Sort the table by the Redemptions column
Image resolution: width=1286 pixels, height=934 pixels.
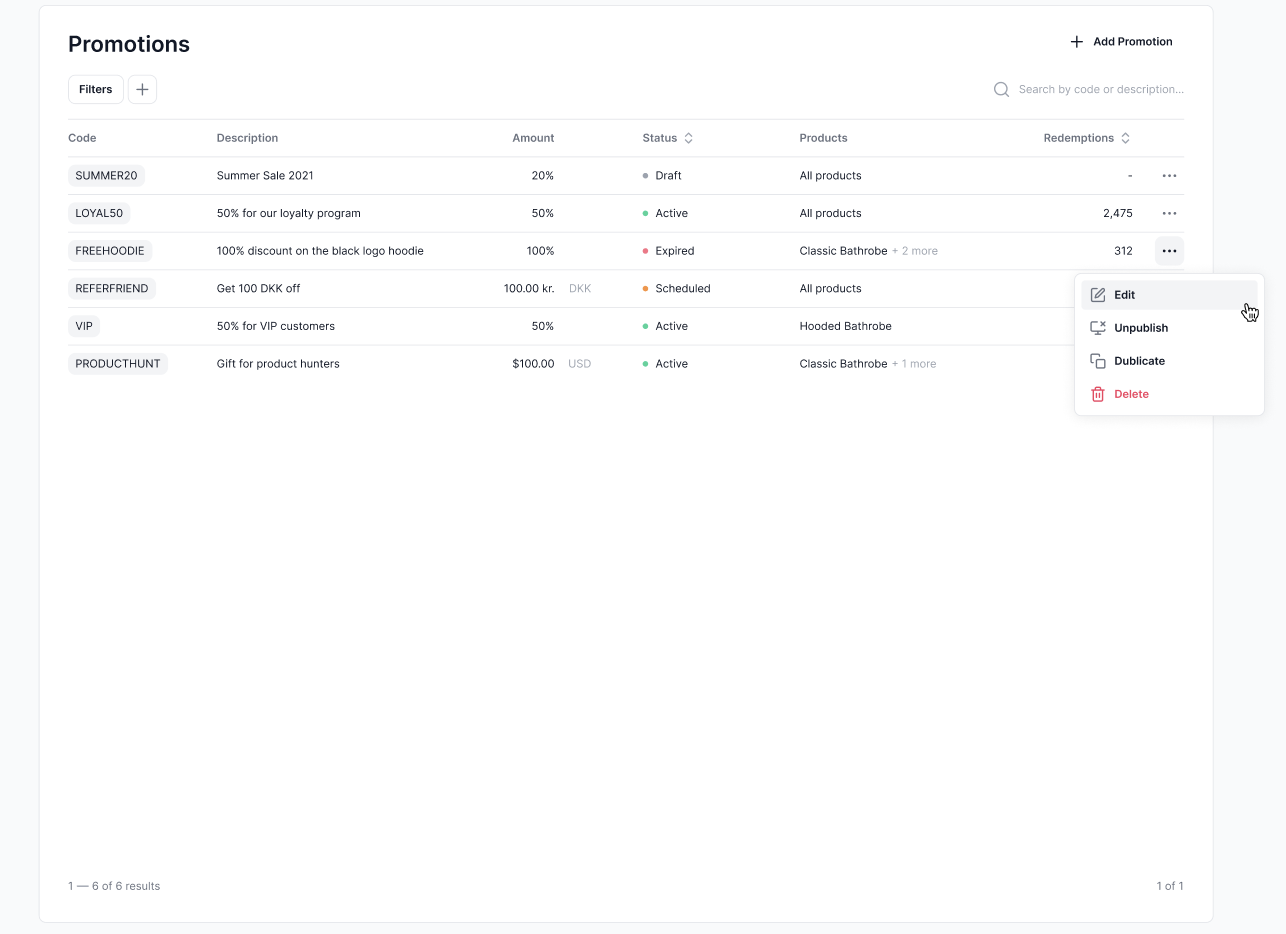pyautogui.click(x=1087, y=138)
